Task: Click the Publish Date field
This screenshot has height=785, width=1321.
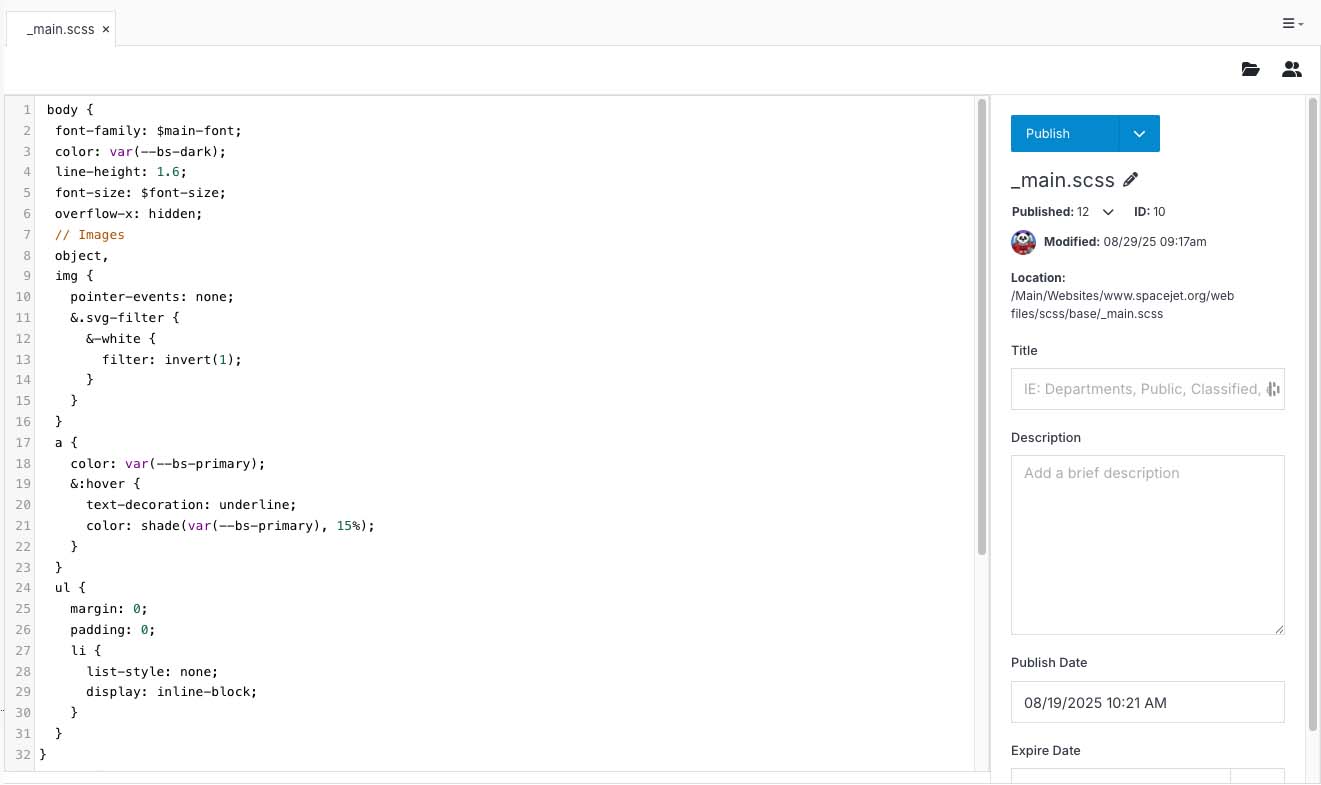Action: tap(1147, 702)
